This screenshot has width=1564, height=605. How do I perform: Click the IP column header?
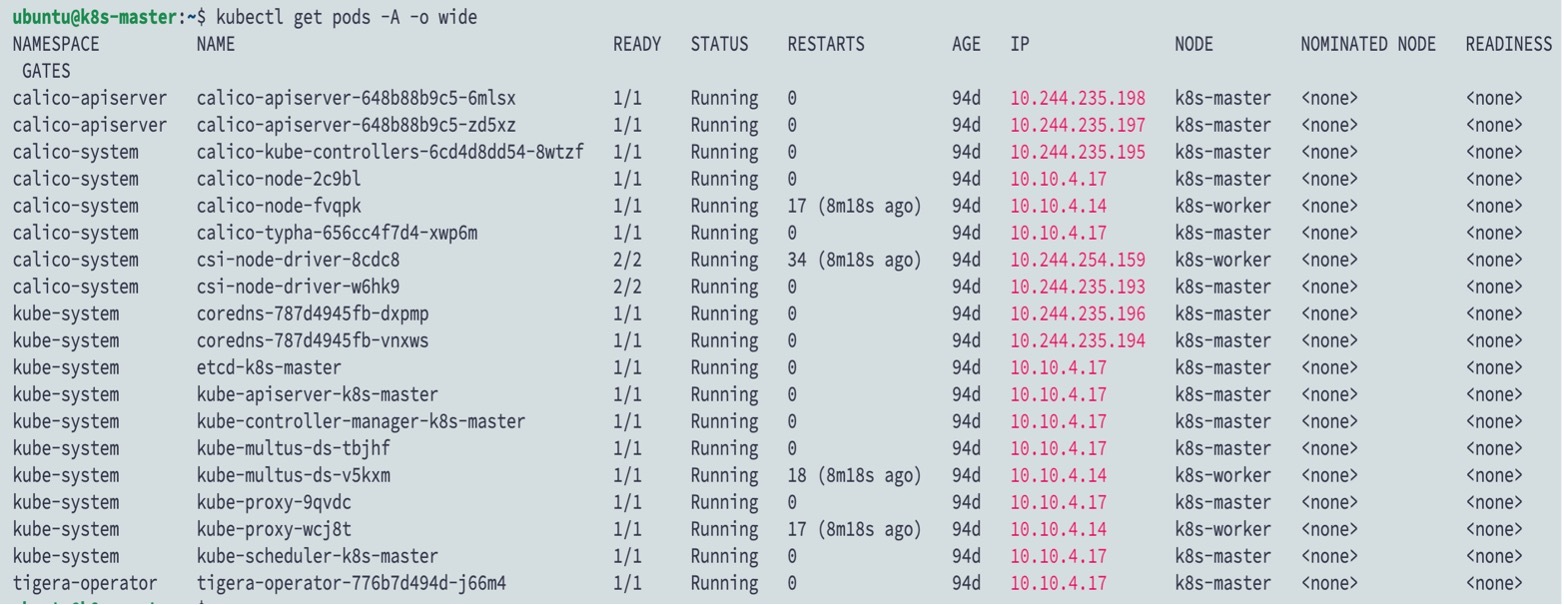pos(1019,44)
